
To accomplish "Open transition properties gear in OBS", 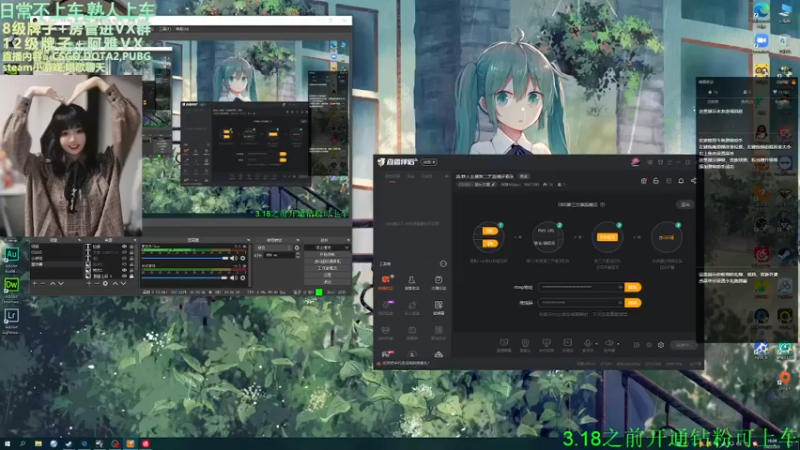I will 297,248.
